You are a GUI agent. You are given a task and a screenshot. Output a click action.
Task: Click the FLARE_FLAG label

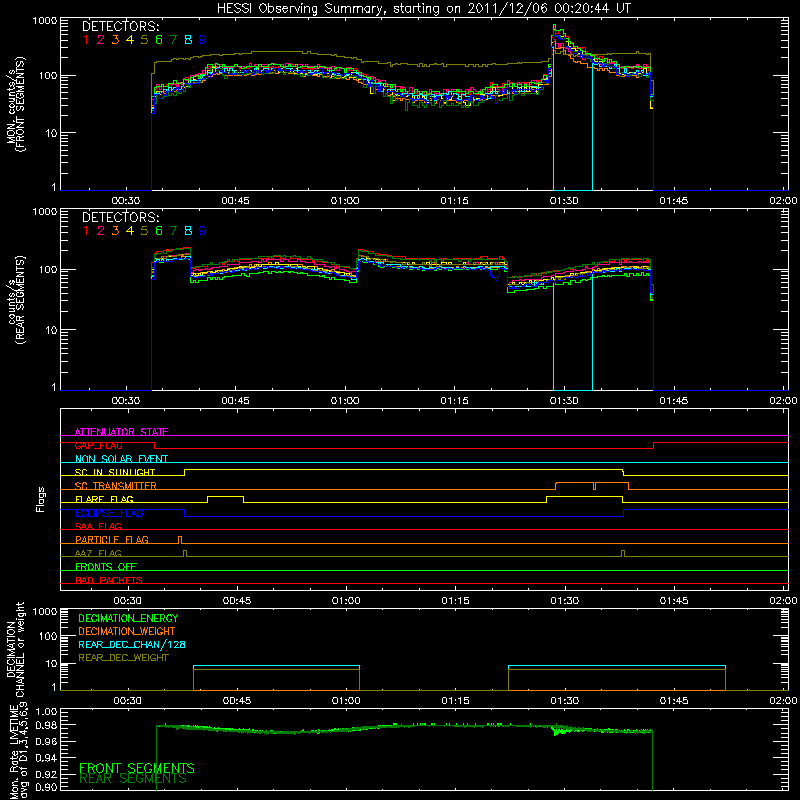(x=104, y=499)
